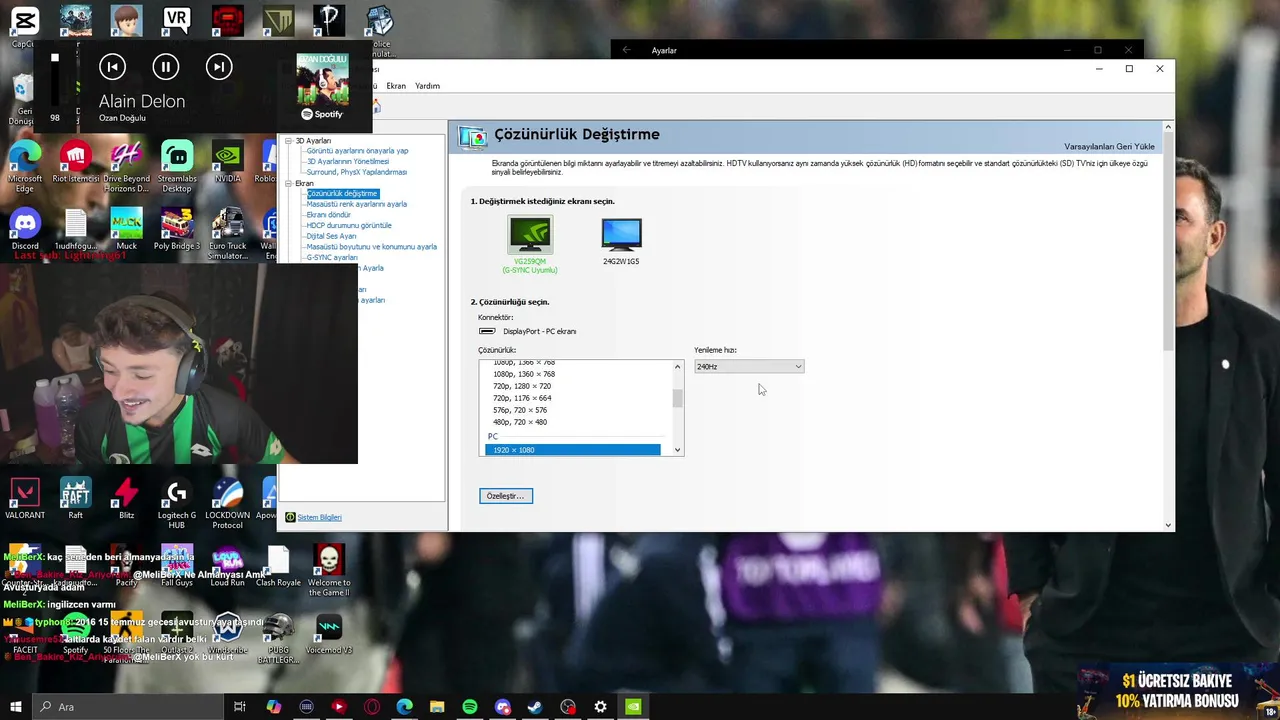Image resolution: width=1280 pixels, height=720 pixels.
Task: Open Steam from the taskbar
Action: point(535,707)
